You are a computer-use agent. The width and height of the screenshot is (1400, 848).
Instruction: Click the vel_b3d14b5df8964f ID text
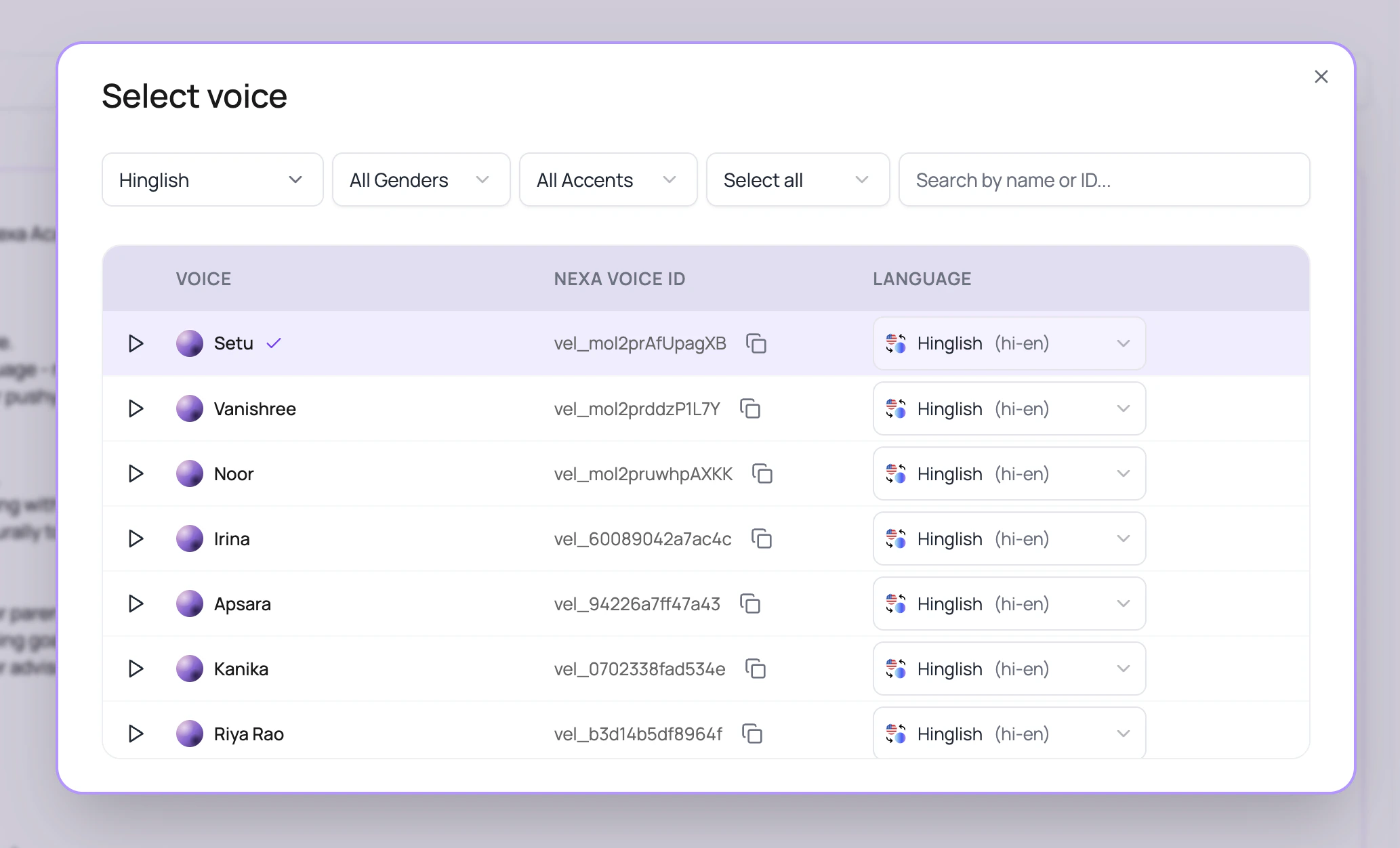pyautogui.click(x=638, y=734)
